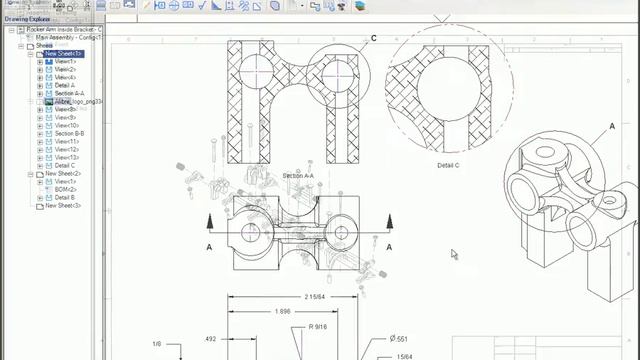
Task: Select BOM<2> under New Sheet<2>
Action: click(x=66, y=189)
